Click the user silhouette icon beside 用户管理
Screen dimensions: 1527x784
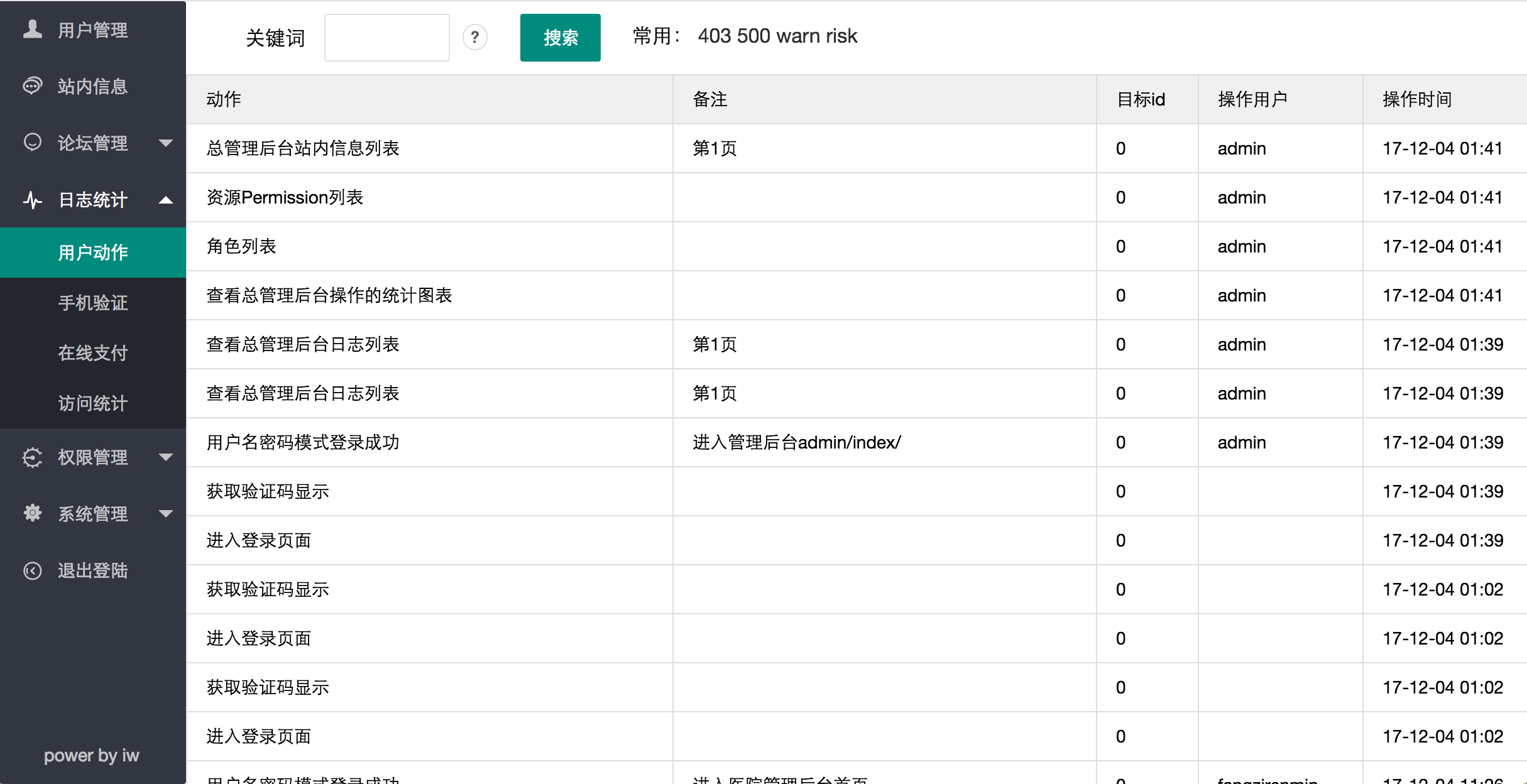[33, 29]
